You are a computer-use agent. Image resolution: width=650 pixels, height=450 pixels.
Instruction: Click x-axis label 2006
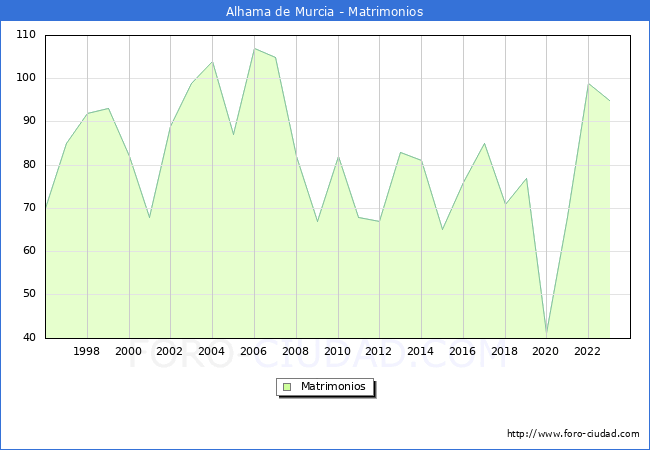coord(253,351)
